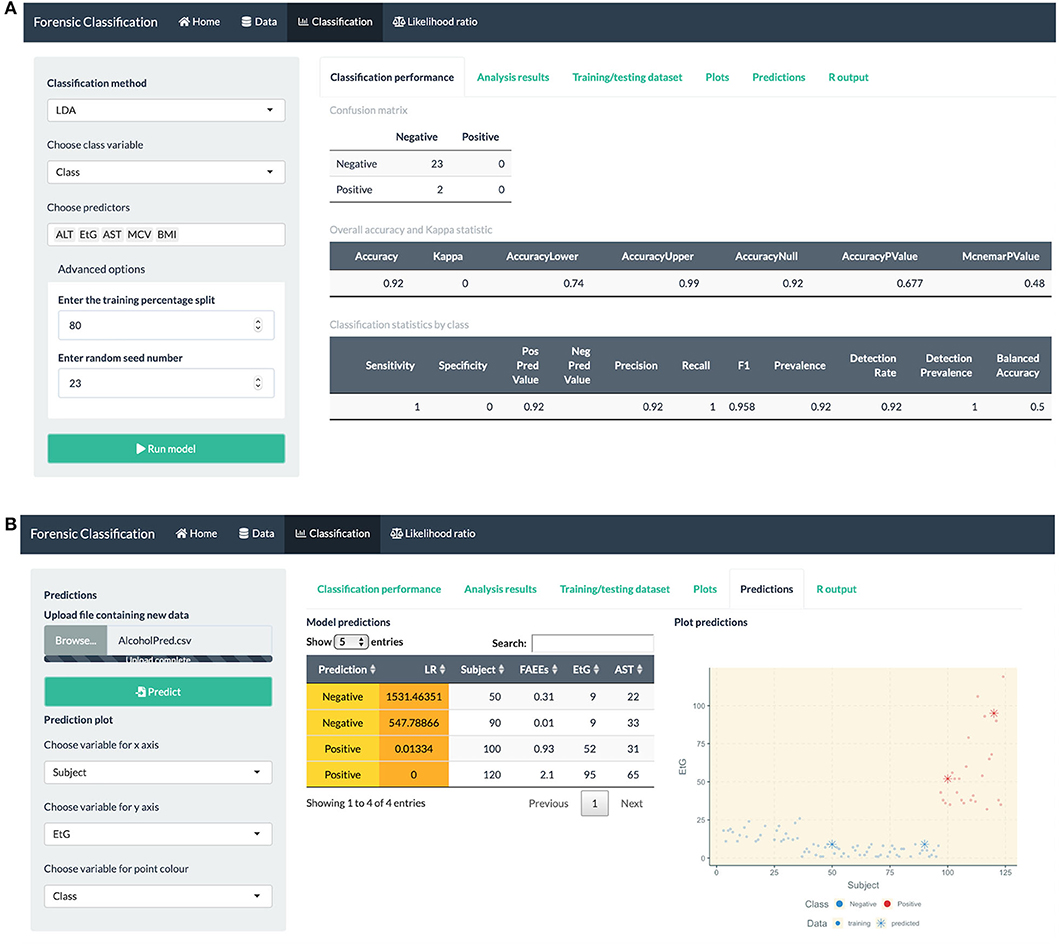Switch to Plots tab in panel B
1059x946 pixels.
click(705, 589)
